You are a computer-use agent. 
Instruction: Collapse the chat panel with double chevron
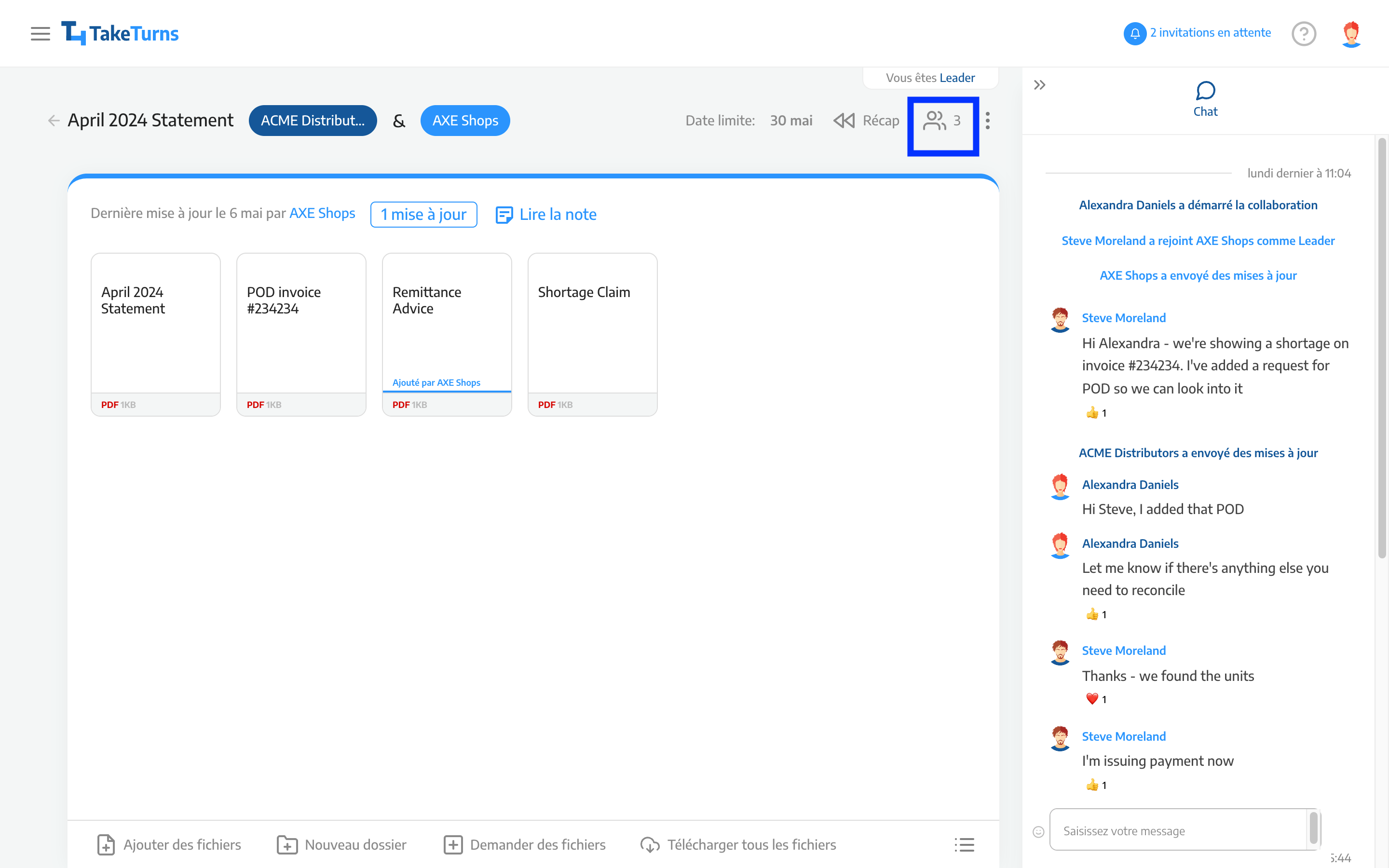coord(1039,85)
